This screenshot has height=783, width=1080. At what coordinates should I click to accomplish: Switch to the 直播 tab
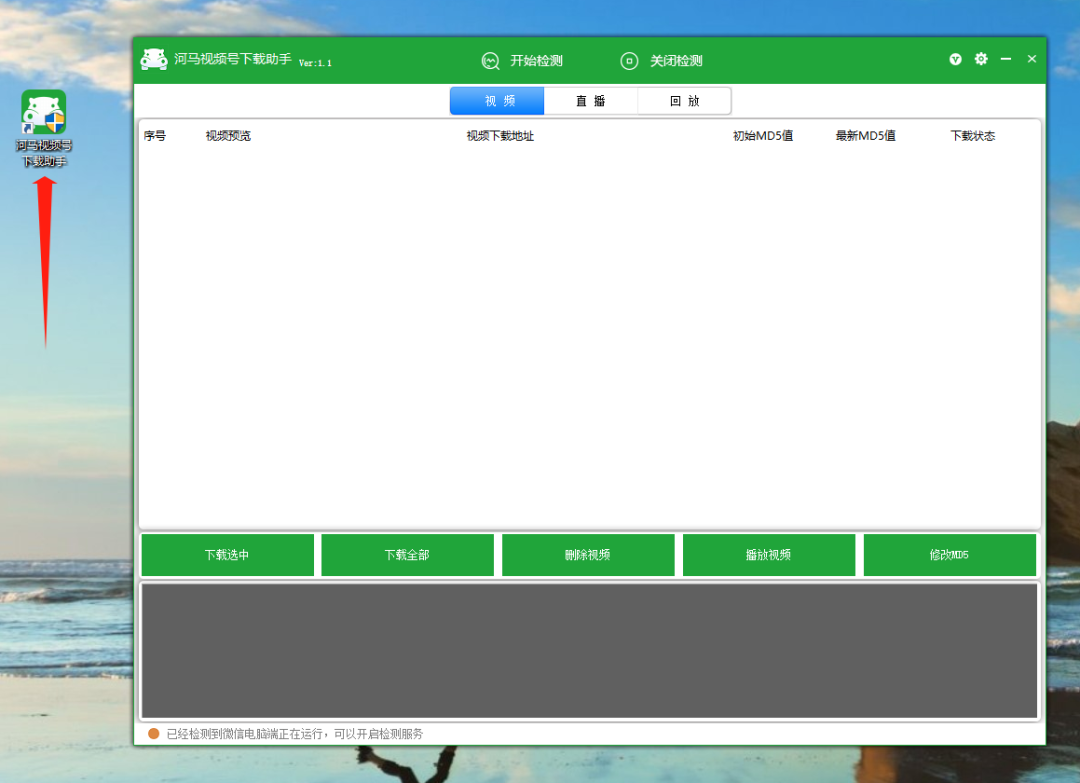[x=590, y=101]
